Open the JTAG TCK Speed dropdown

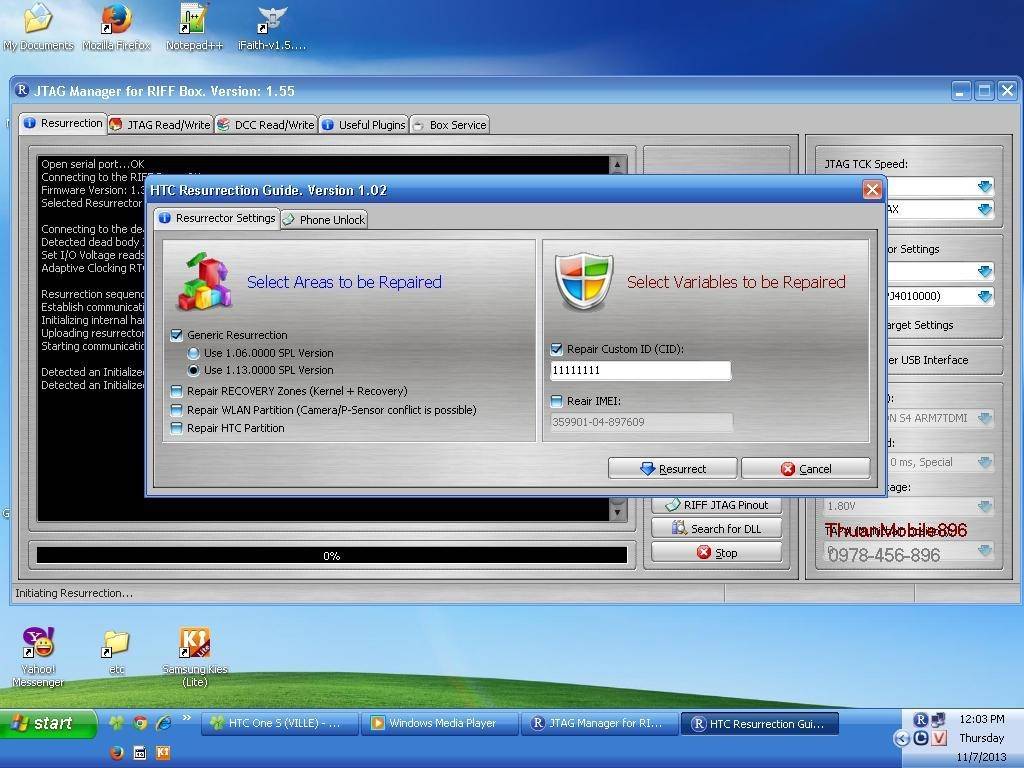pyautogui.click(x=985, y=187)
